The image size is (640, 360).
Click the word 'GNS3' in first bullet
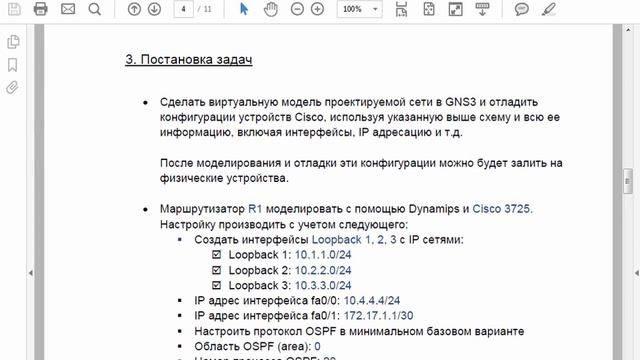pos(460,102)
